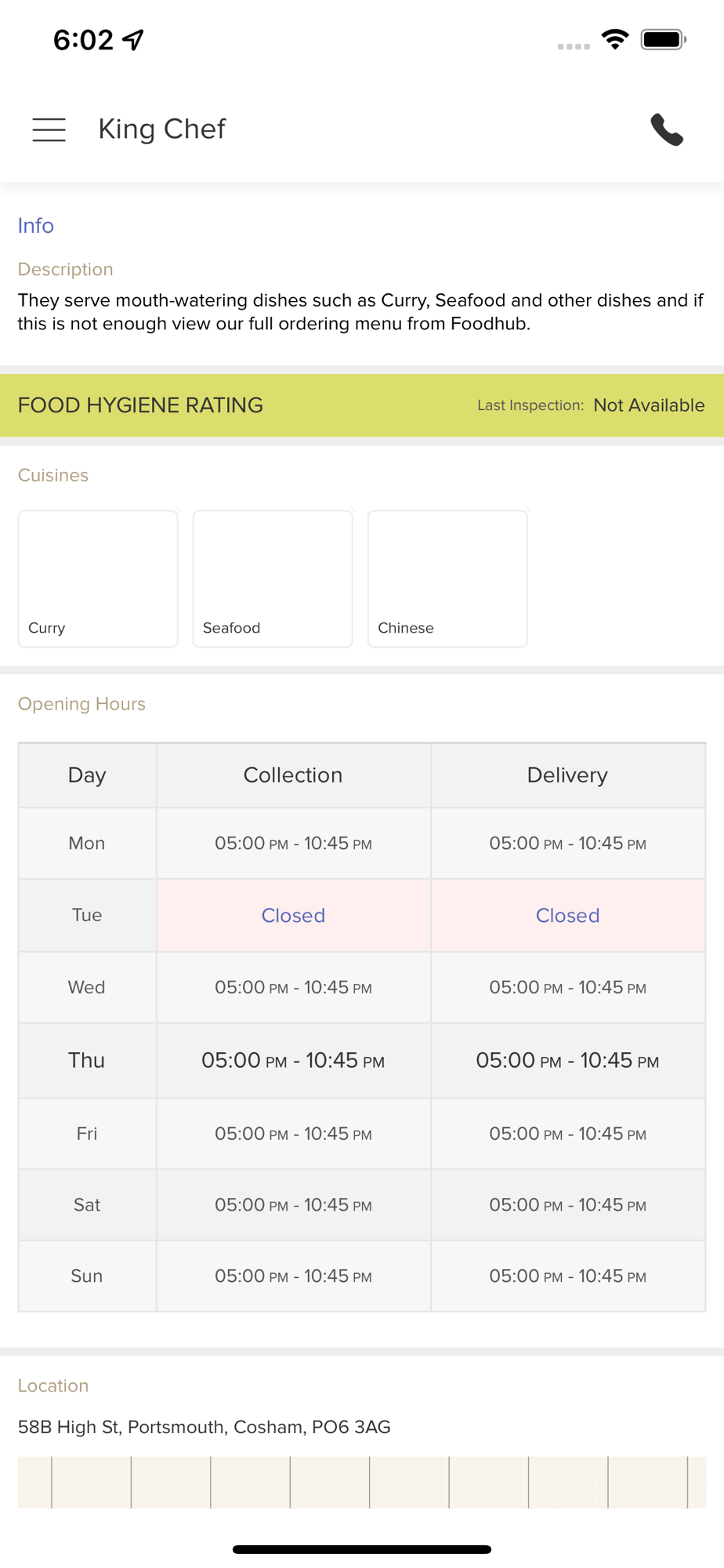Viewport: 724px width, 1568px height.
Task: Tap the Location heading
Action: (53, 1385)
